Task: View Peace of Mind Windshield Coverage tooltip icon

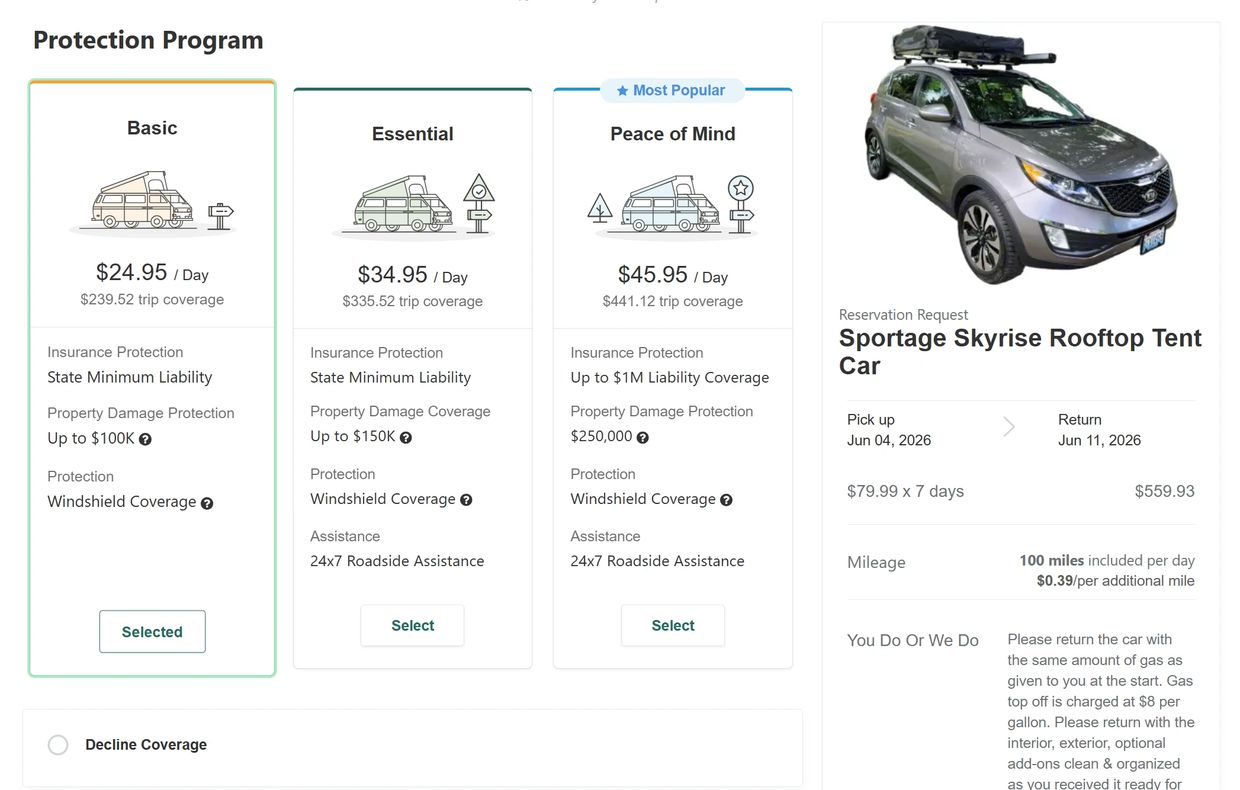Action: (x=726, y=499)
